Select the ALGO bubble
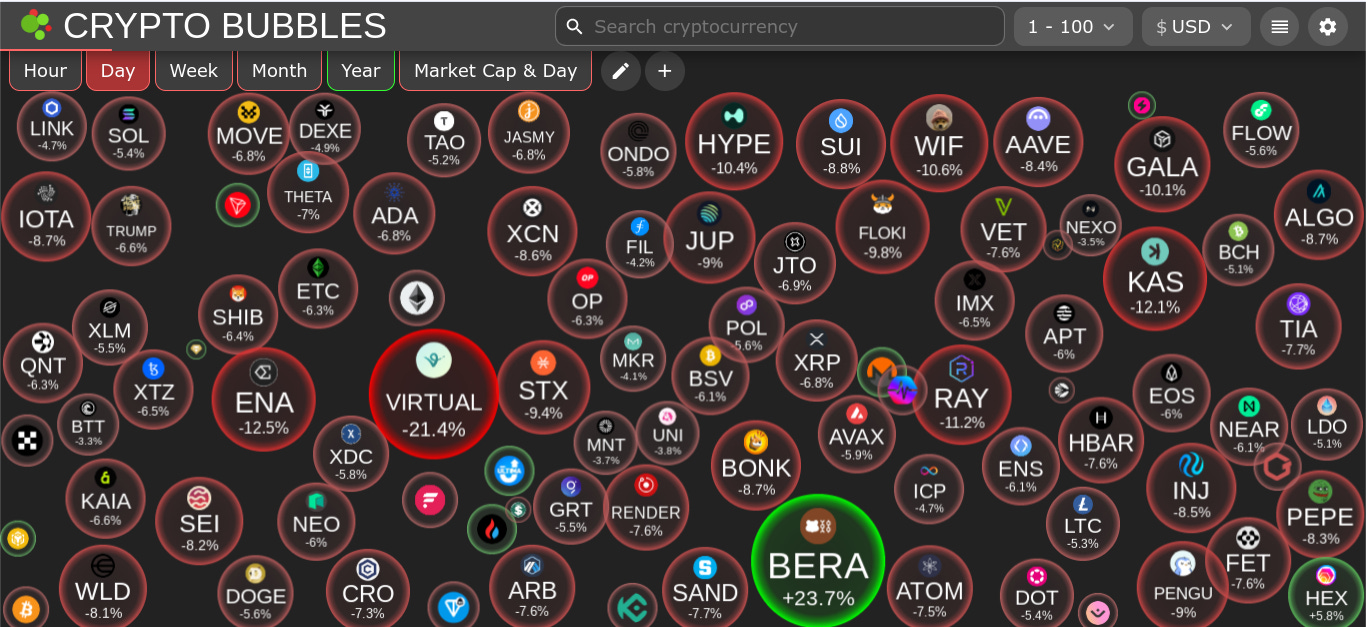The image size is (1366, 627). (1319, 214)
